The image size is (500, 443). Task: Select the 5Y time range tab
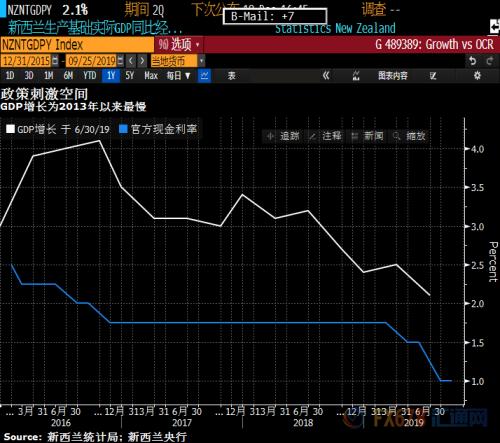(129, 76)
